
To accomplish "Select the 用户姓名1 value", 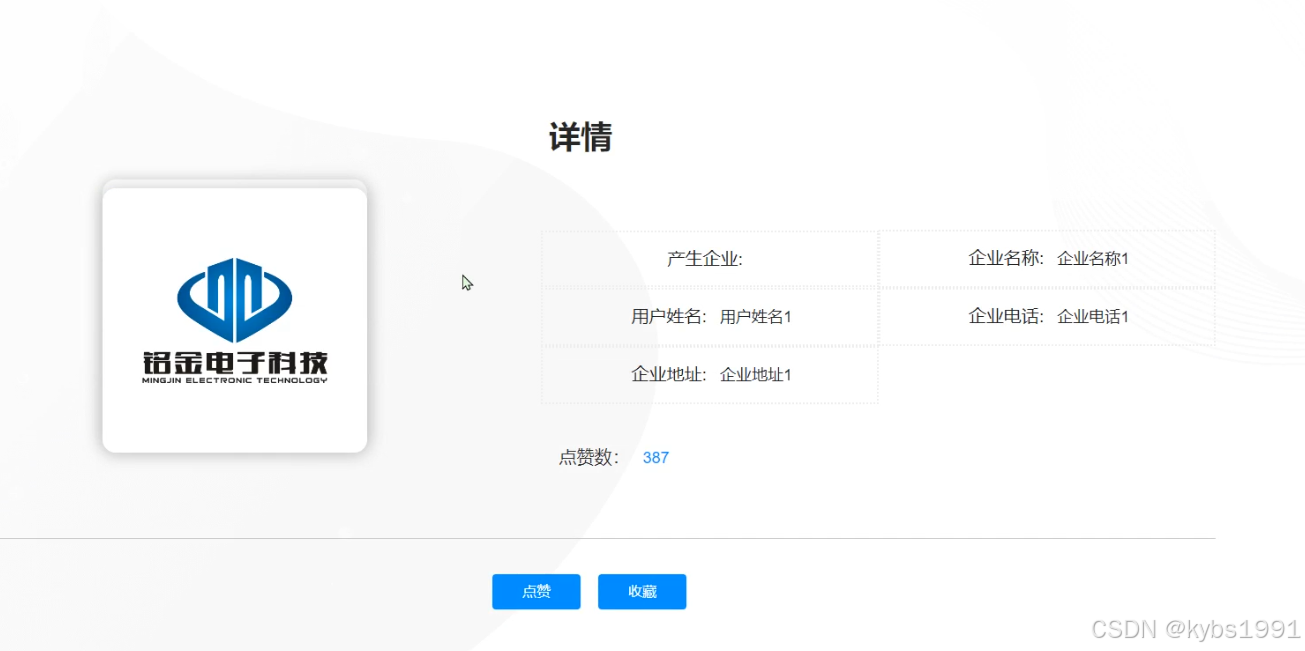I will 756,317.
